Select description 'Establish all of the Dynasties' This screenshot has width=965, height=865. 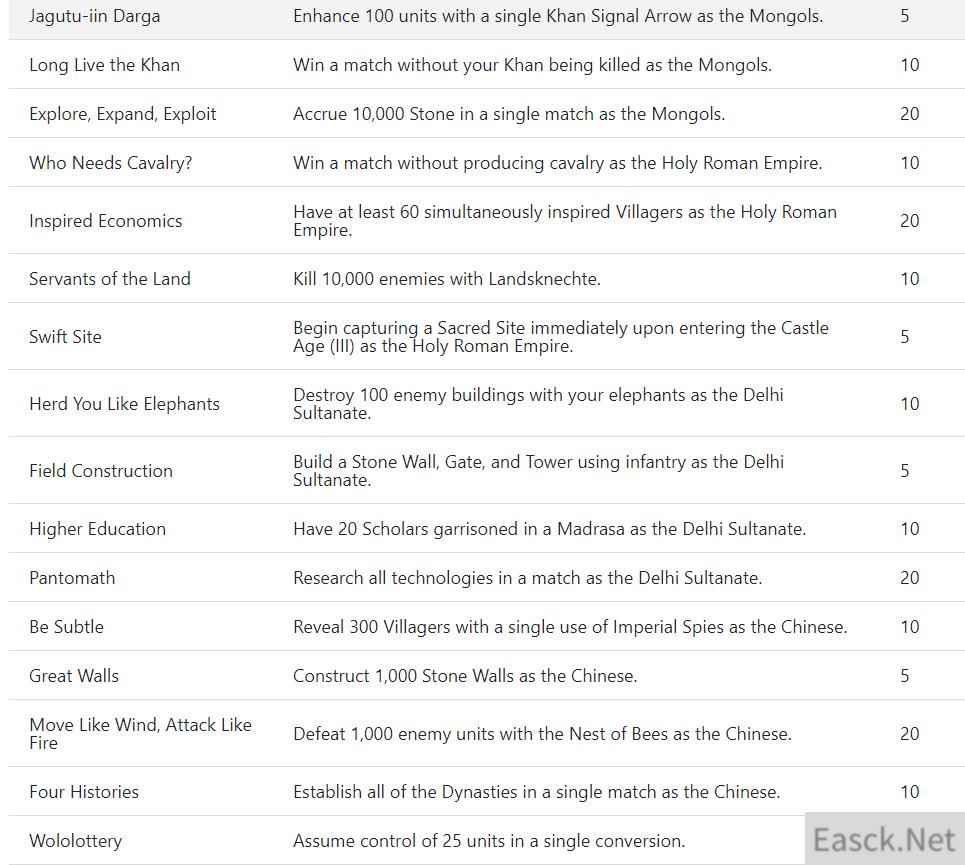tap(537, 792)
